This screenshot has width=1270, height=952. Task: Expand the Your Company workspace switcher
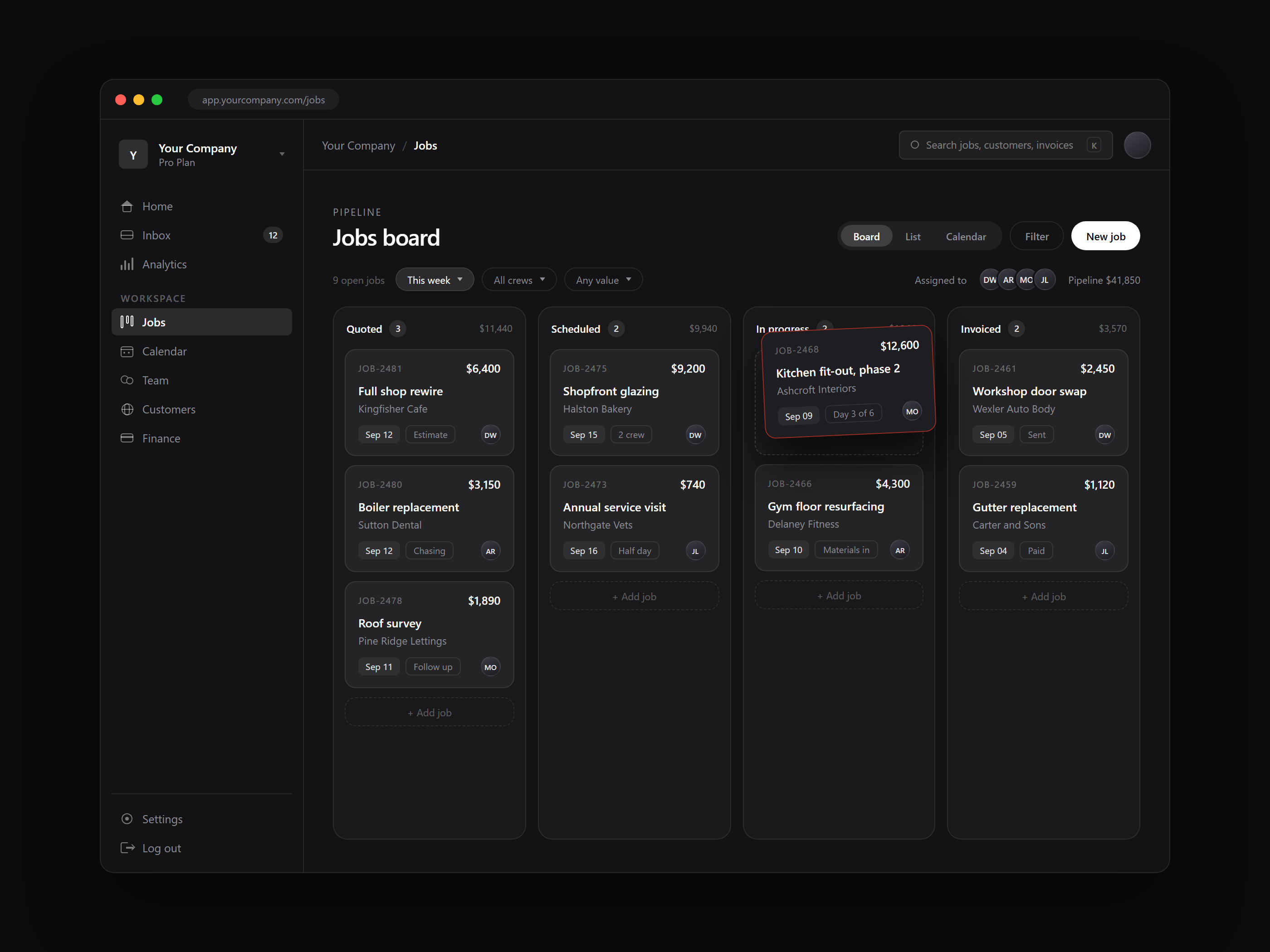point(201,155)
